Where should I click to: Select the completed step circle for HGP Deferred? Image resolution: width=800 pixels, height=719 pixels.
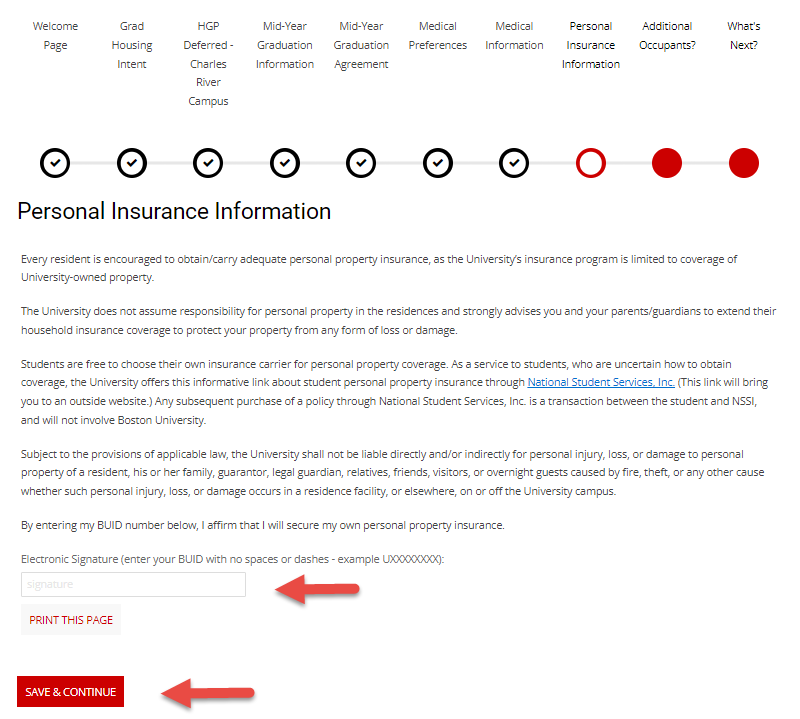(x=208, y=162)
